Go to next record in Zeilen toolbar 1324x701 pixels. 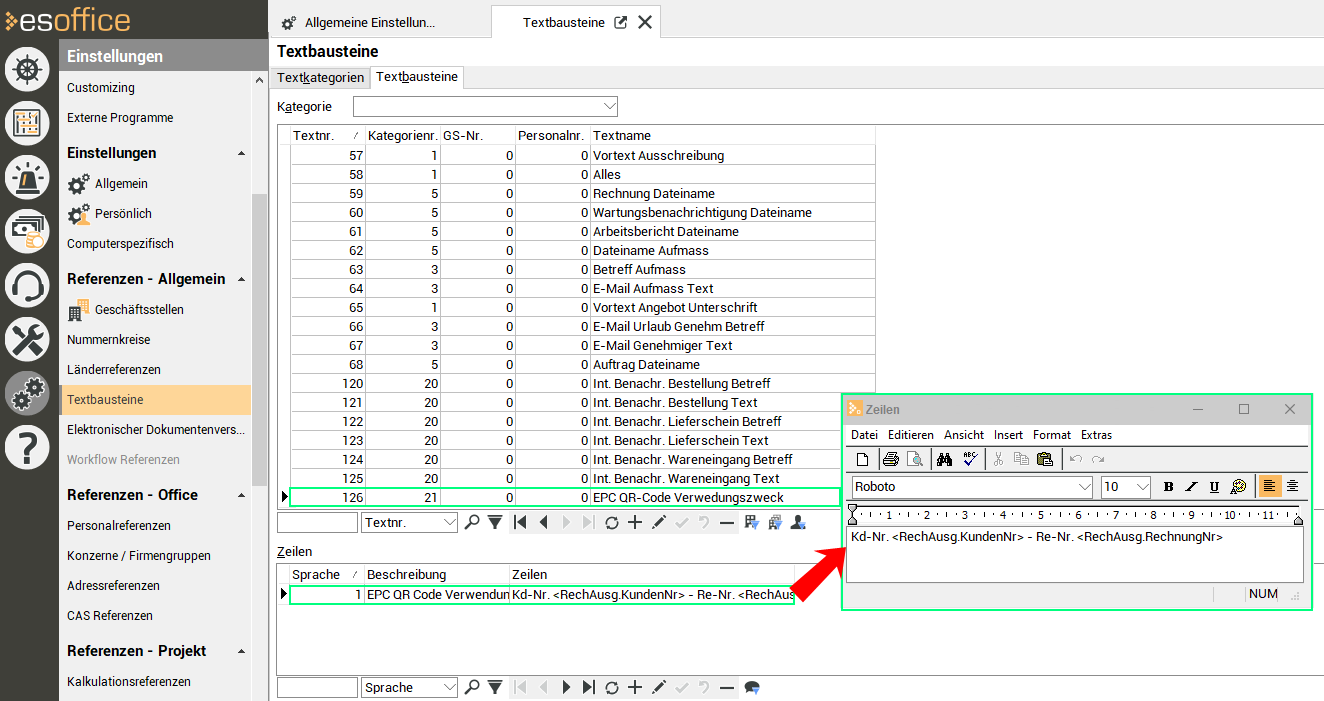click(x=566, y=687)
